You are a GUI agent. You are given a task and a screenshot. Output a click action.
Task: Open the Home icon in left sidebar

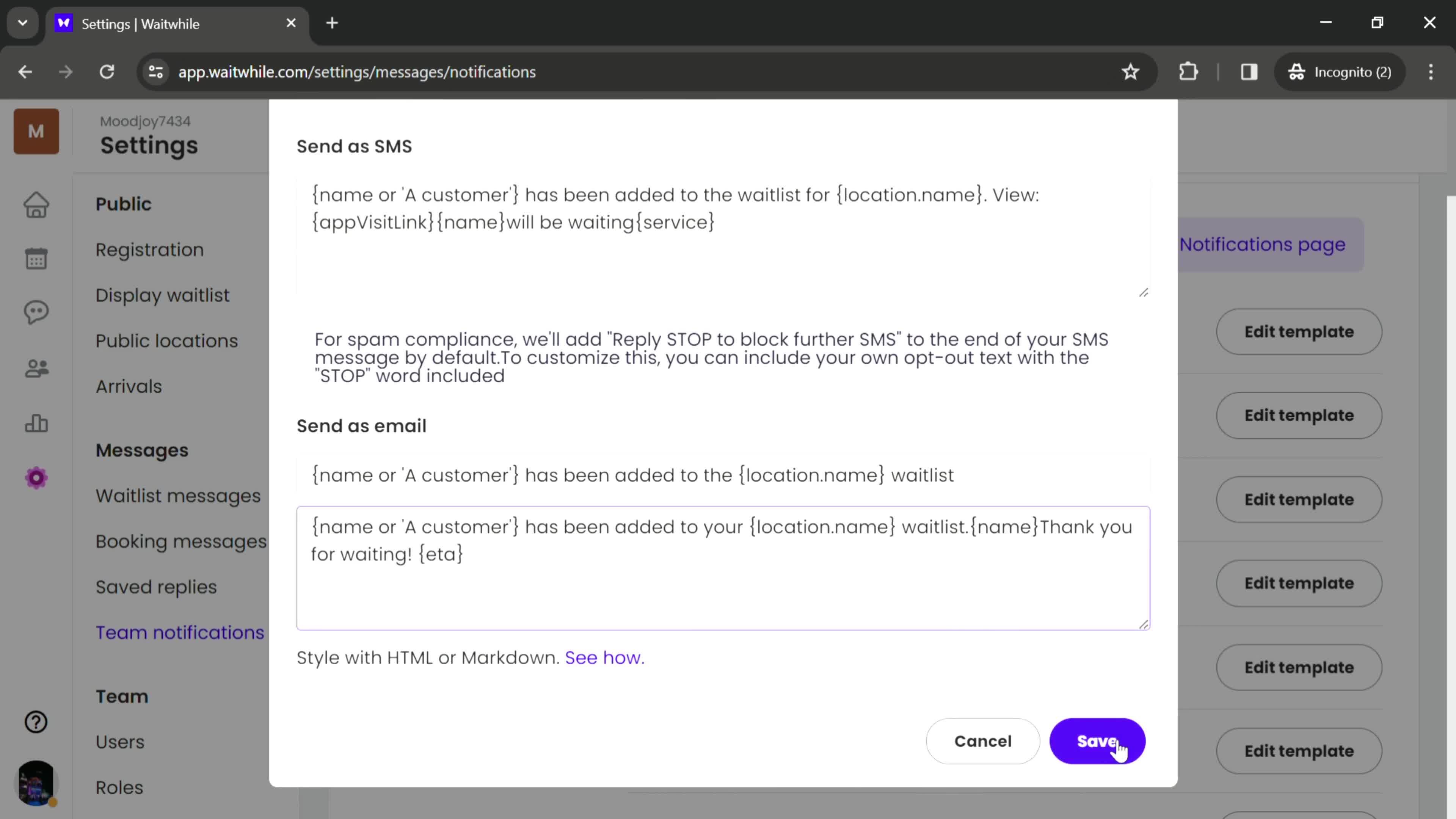pyautogui.click(x=36, y=205)
